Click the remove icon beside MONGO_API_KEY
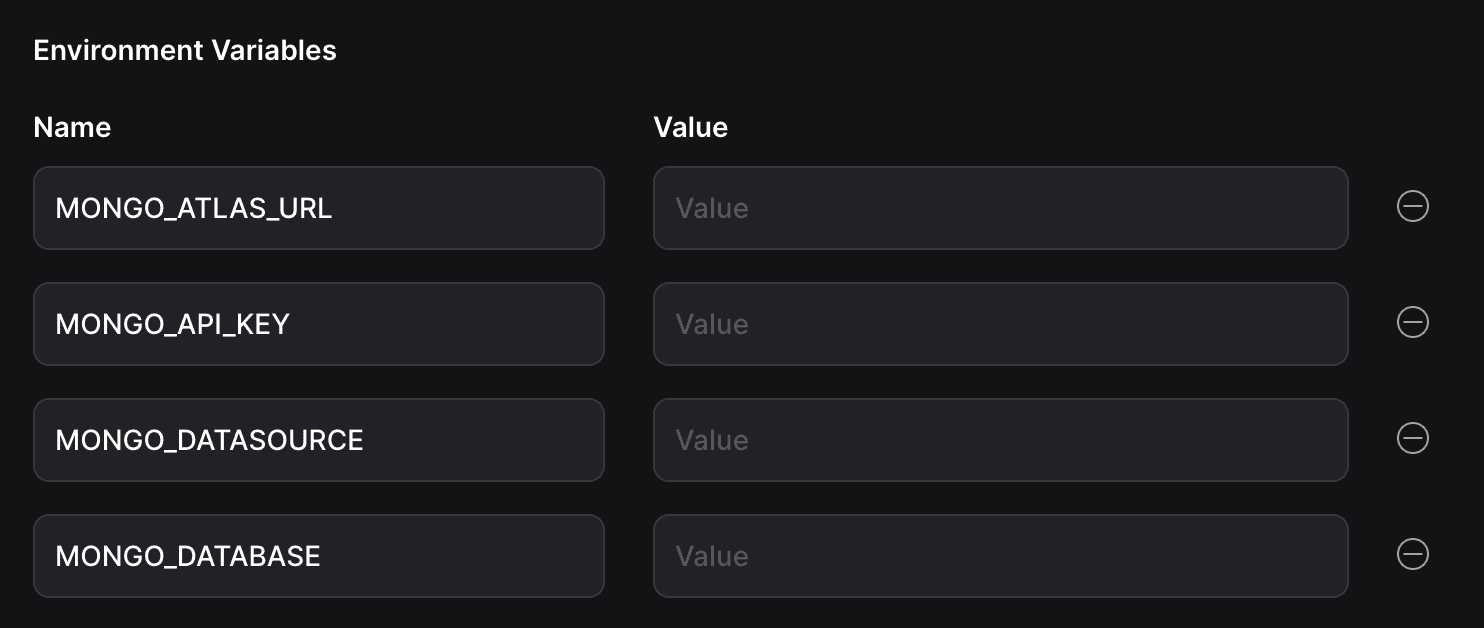 pos(1412,322)
